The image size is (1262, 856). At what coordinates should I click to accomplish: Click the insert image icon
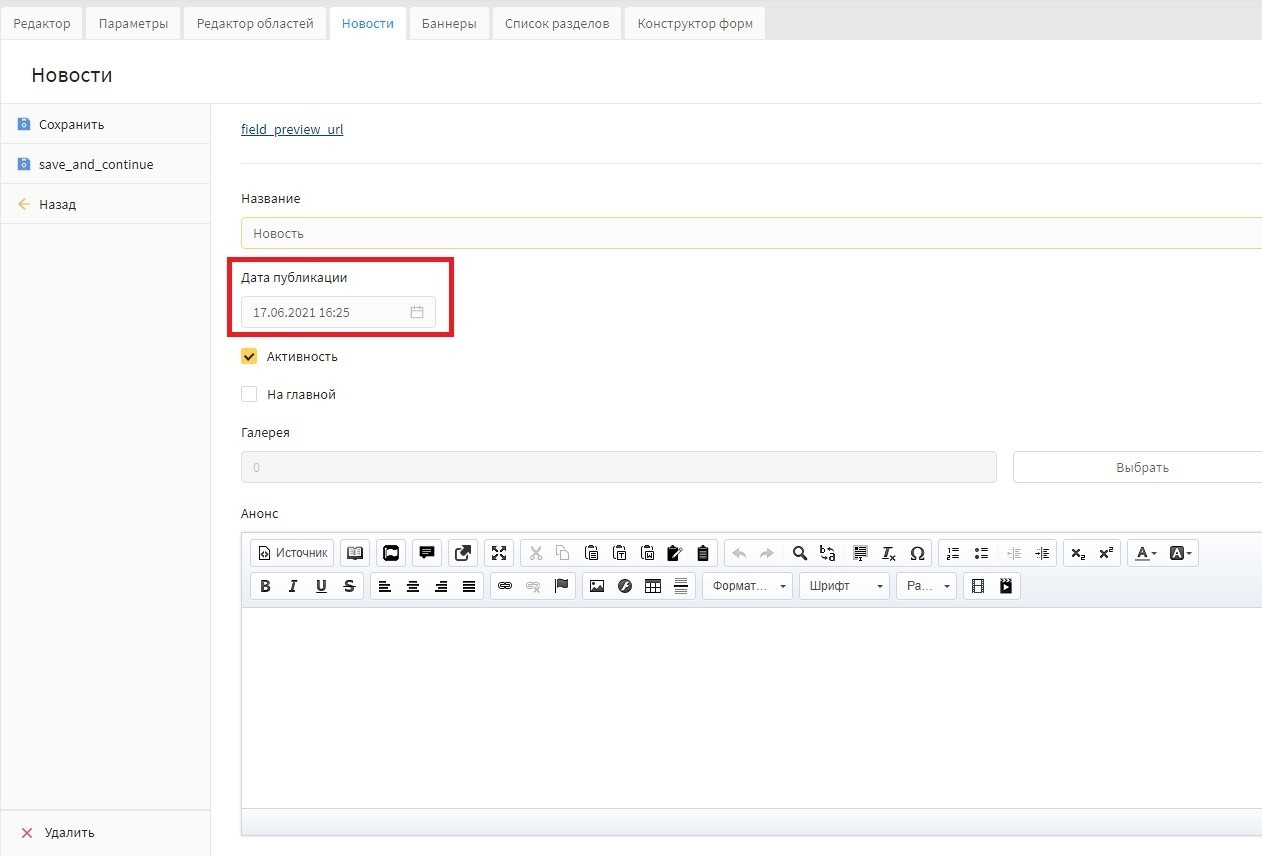point(597,587)
